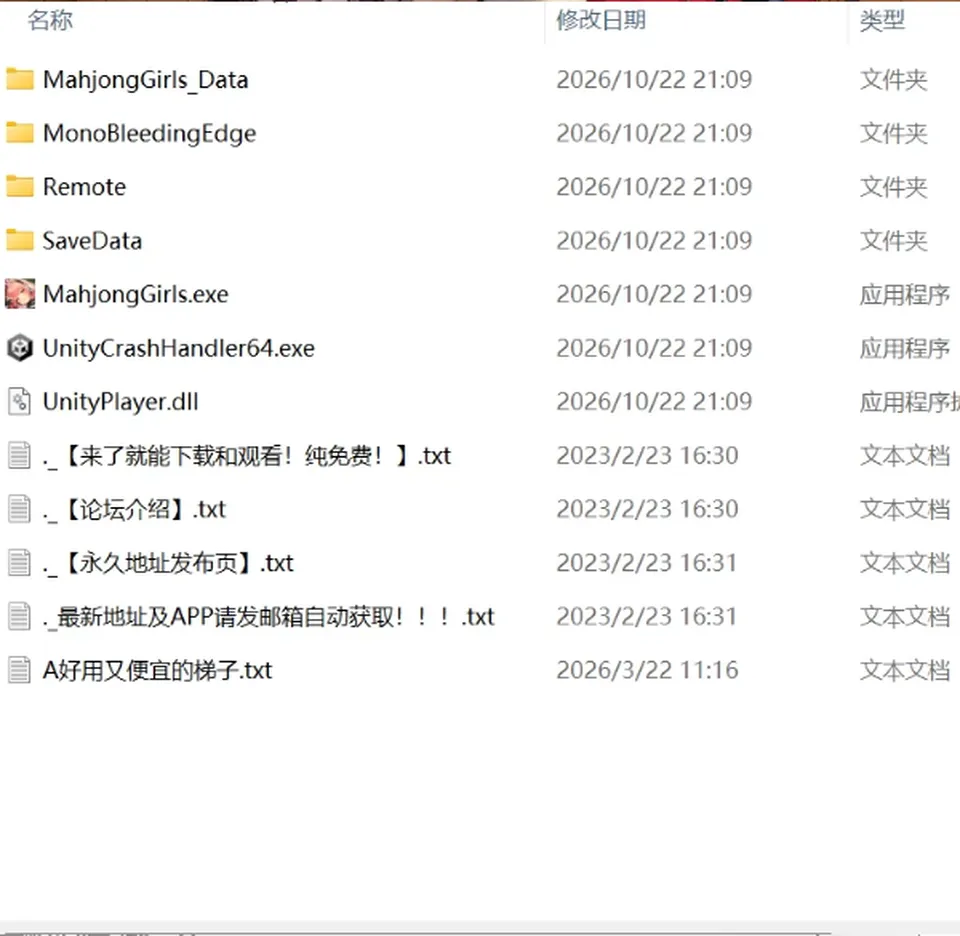The height and width of the screenshot is (936, 960).
Task: Click the MonoBleedingEdge folder name
Action: (149, 134)
